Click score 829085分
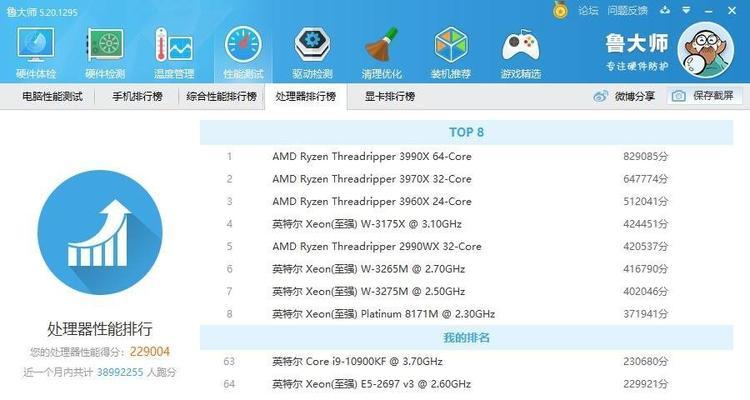 tap(646, 156)
